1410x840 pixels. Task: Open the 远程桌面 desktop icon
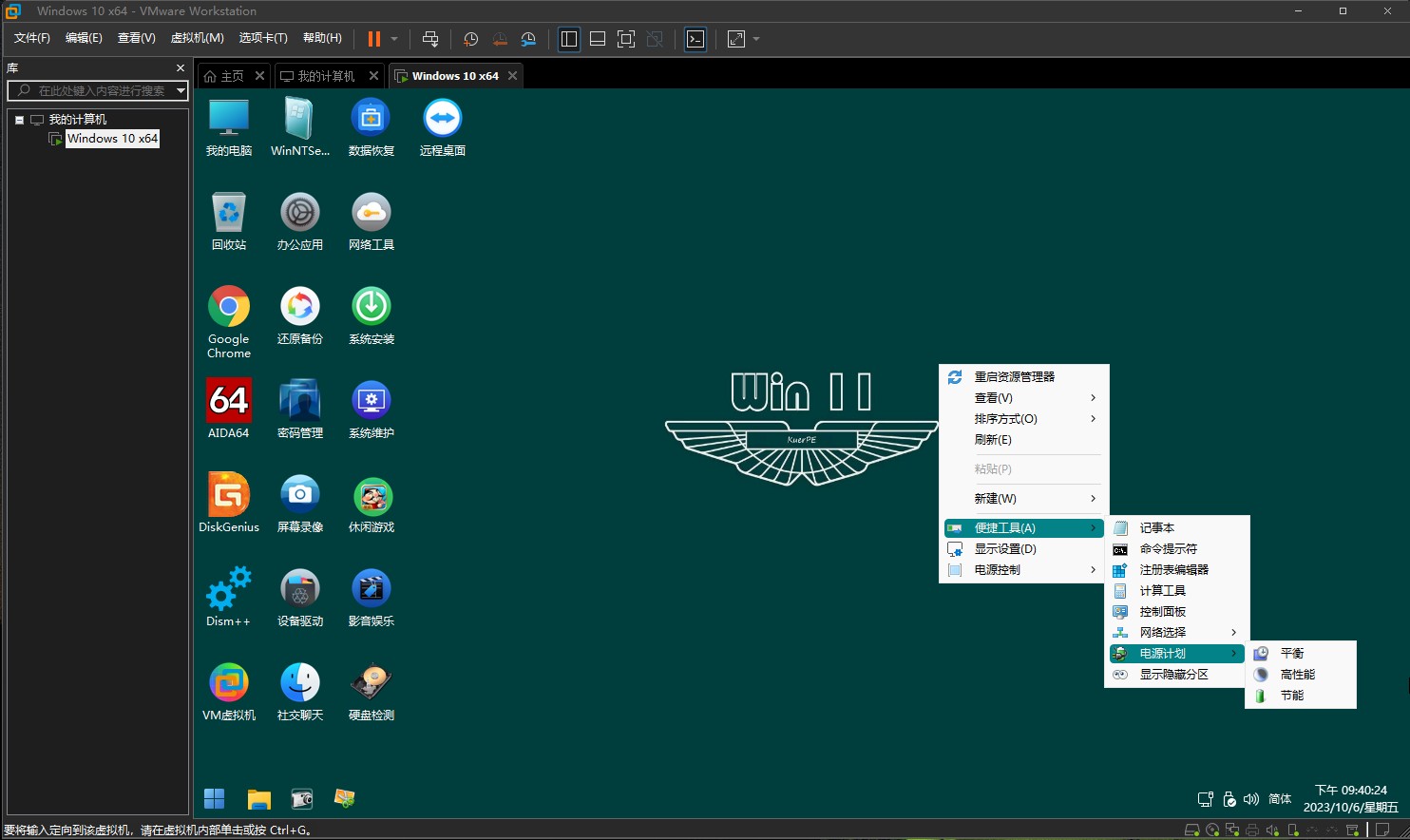point(443,127)
